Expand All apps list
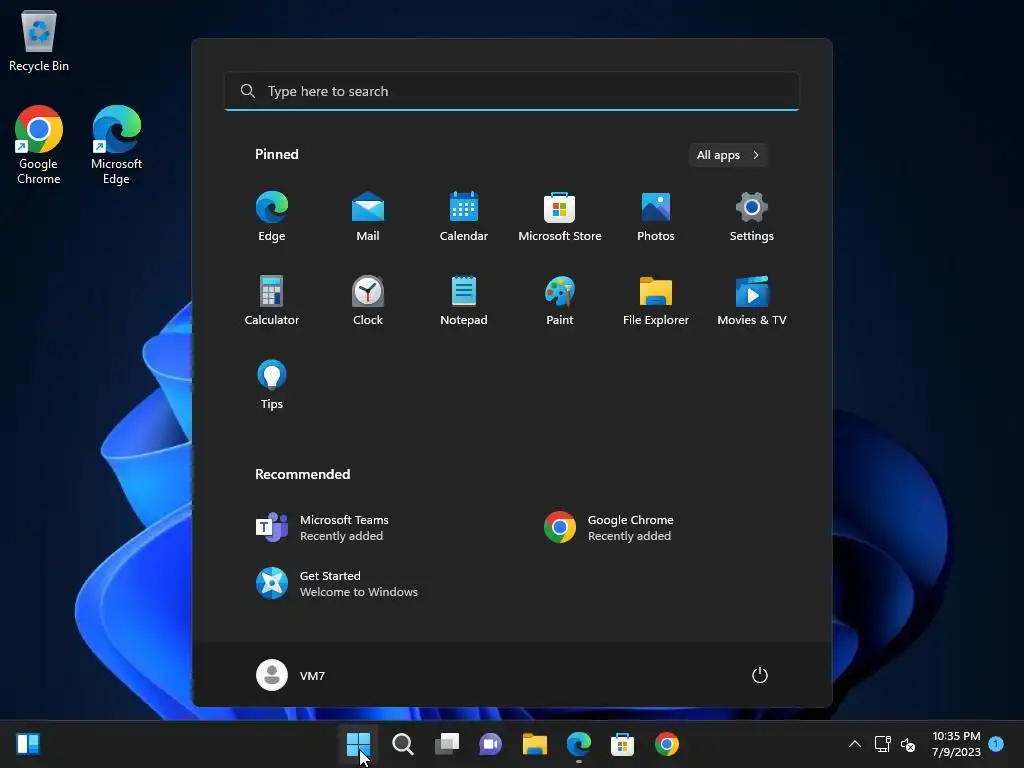 point(728,155)
